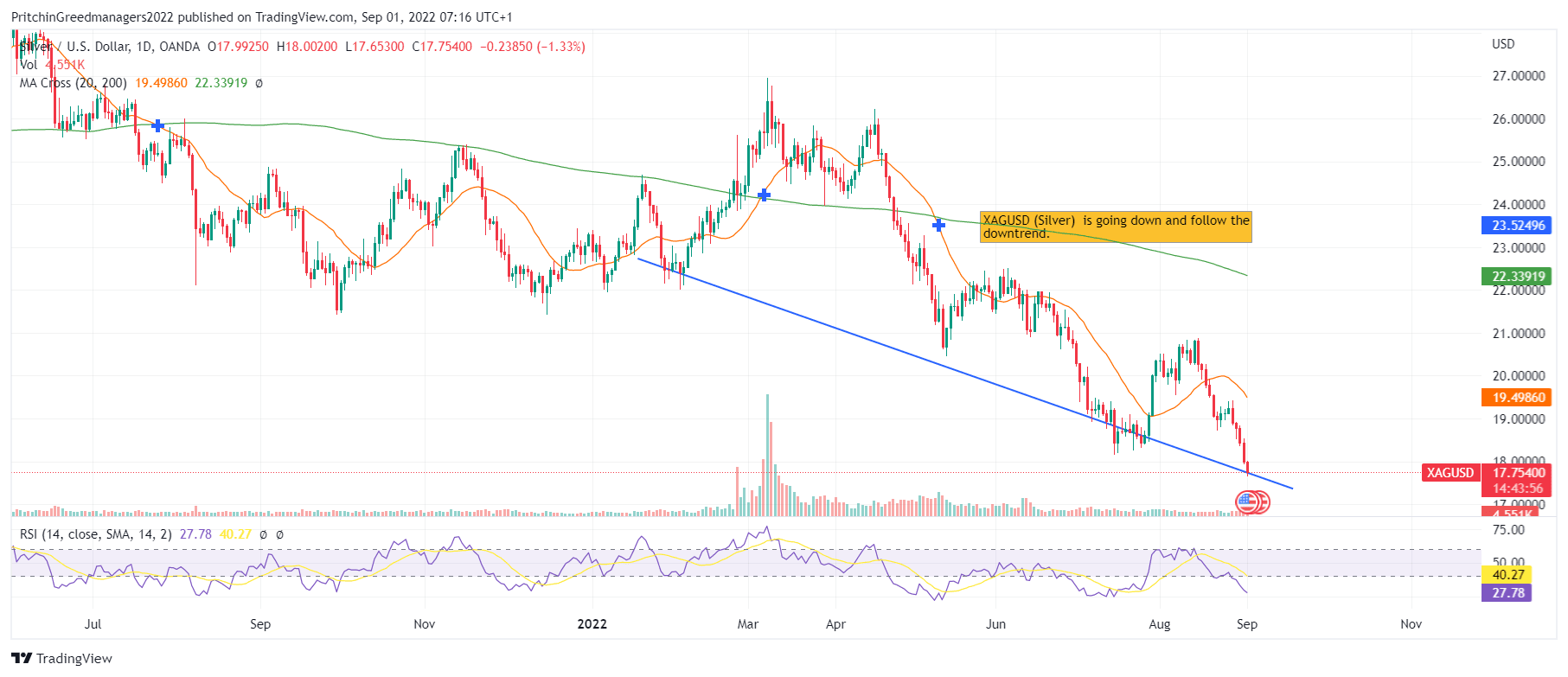
Task: Click the 75.00 RSI scale tick
Action: pos(1508,530)
